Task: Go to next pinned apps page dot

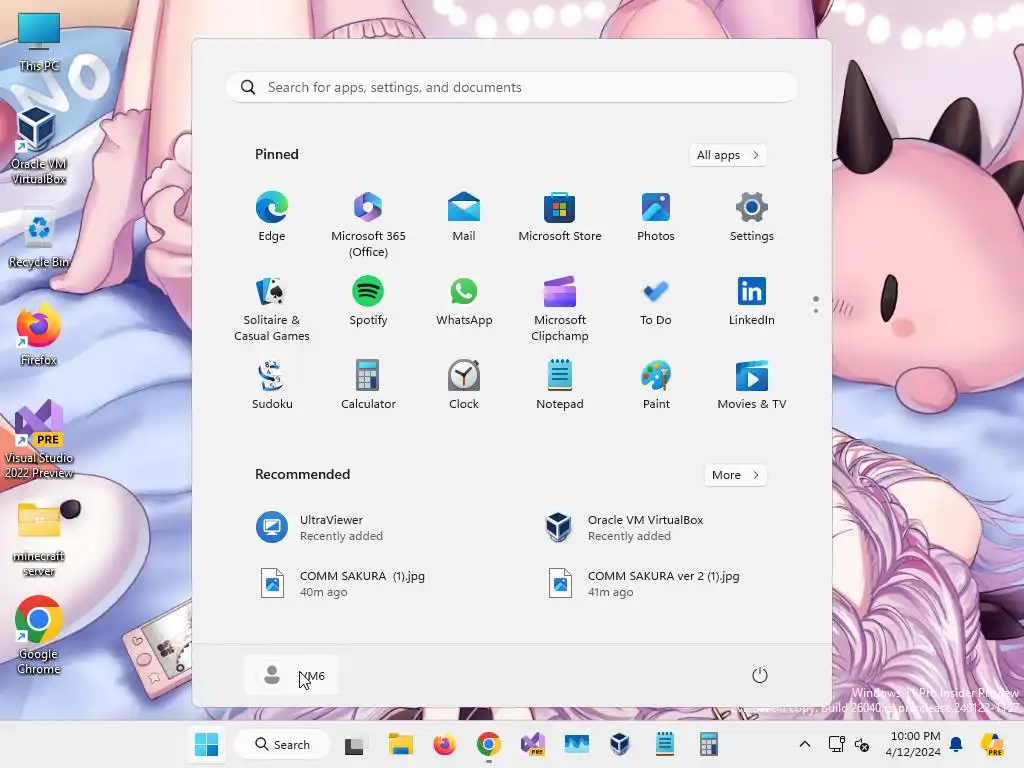Action: point(816,311)
